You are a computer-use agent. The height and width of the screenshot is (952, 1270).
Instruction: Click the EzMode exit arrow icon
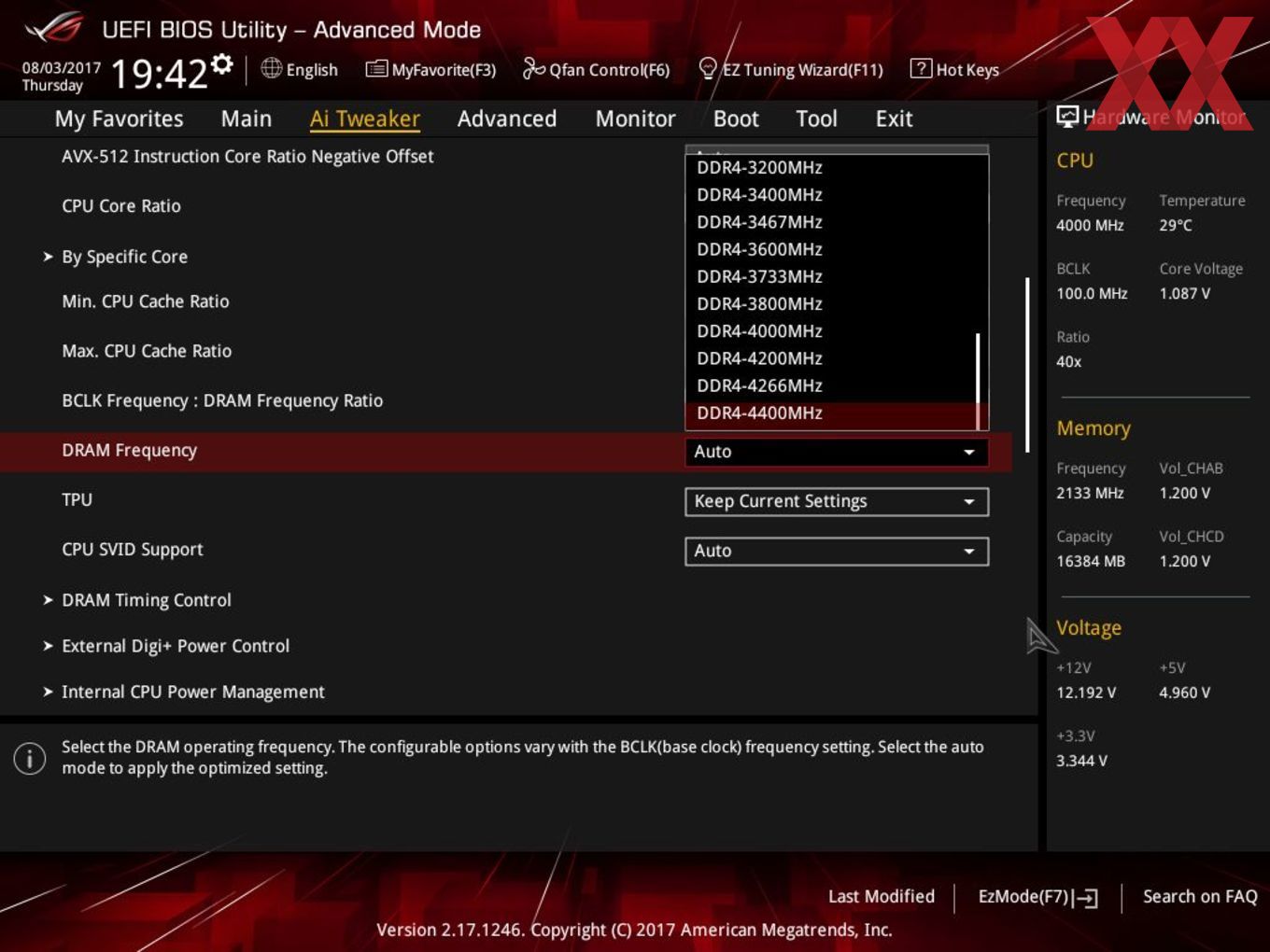tap(1085, 898)
